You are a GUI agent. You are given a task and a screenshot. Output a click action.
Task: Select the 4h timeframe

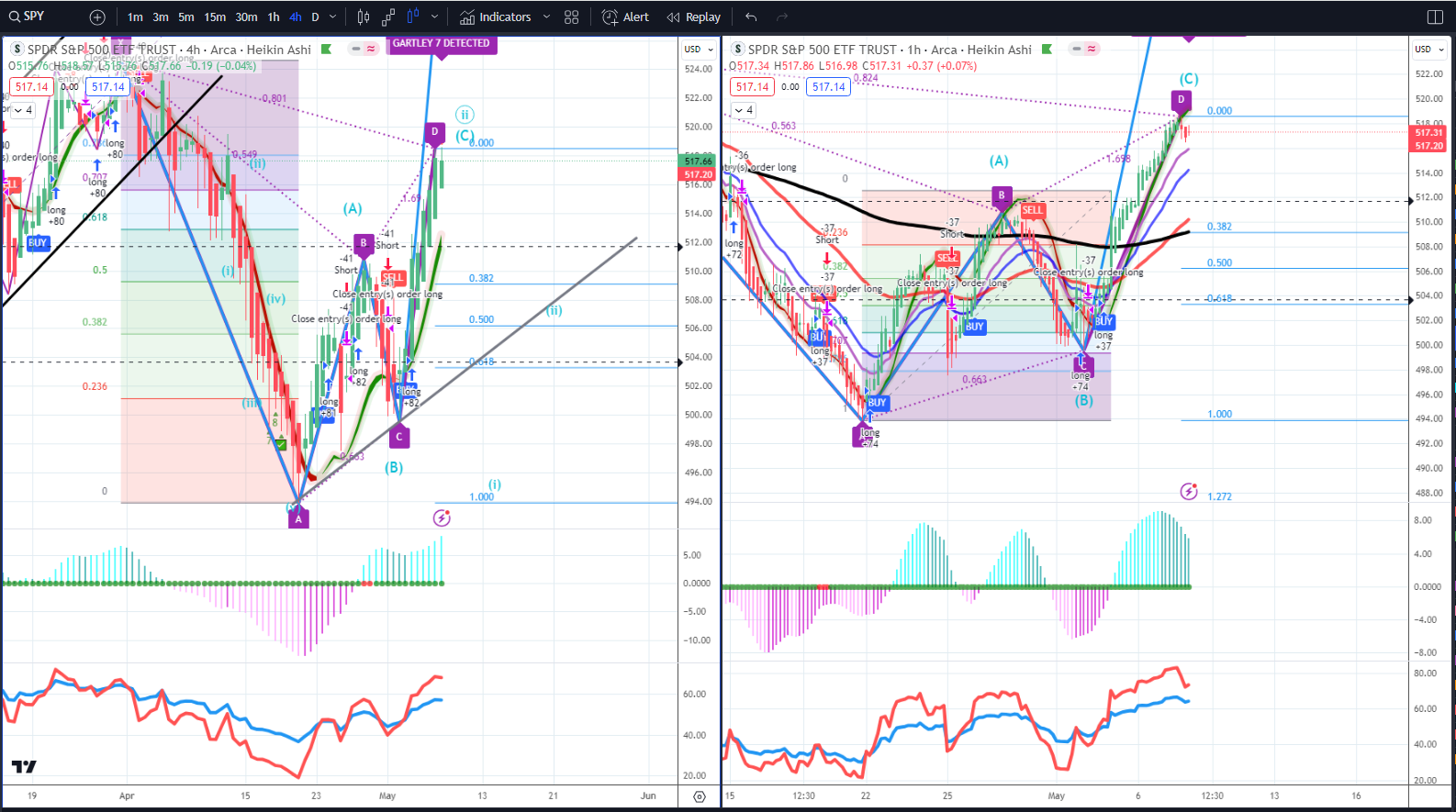tap(296, 17)
